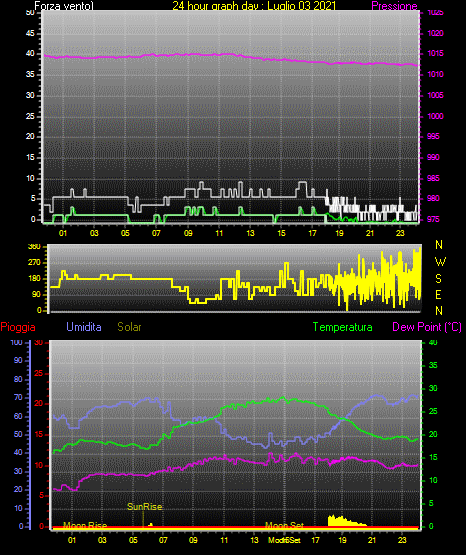Click hour 05 on top graph axis
Viewport: 466px width, 555px height.
coord(125,233)
